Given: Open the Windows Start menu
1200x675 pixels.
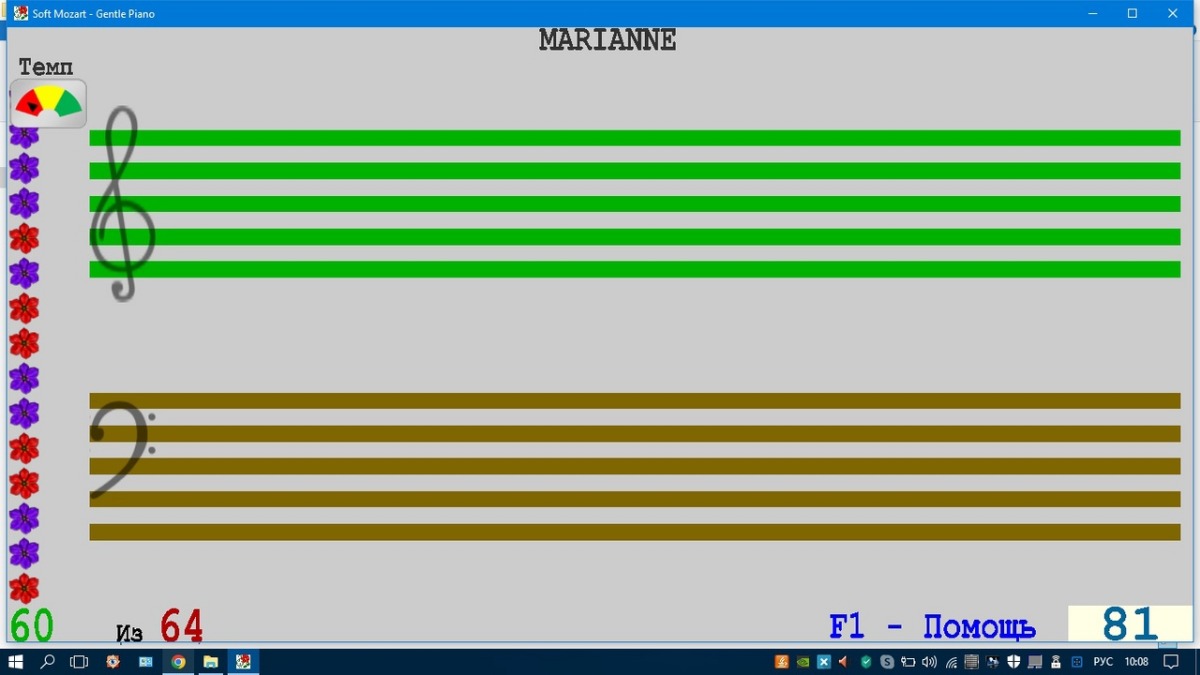Looking at the screenshot, I should point(16,662).
